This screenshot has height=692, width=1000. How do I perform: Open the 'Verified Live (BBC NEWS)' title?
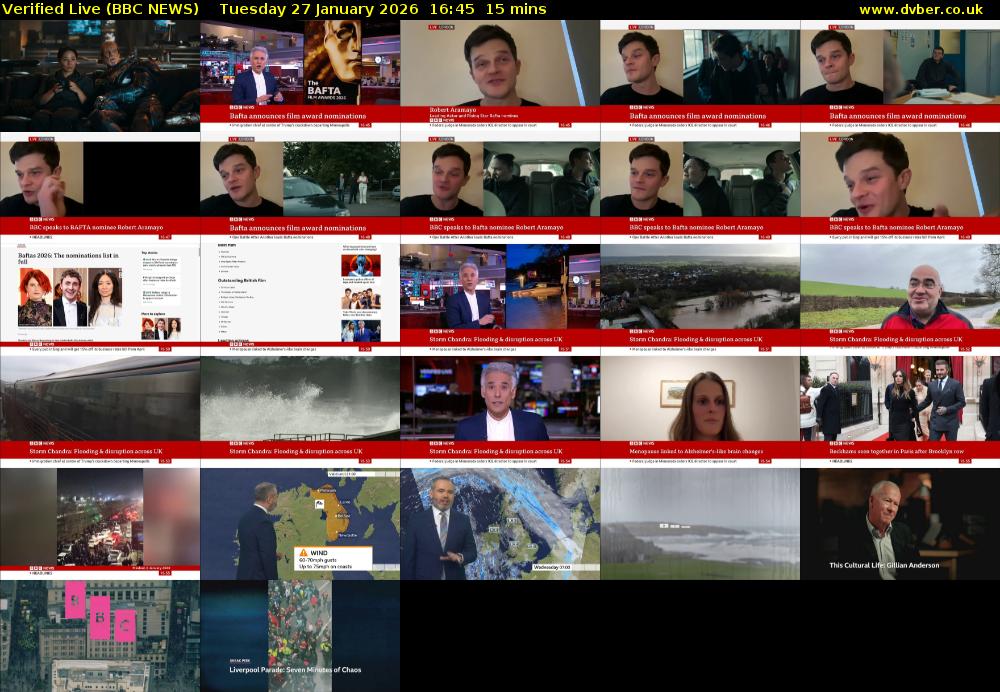100,9
